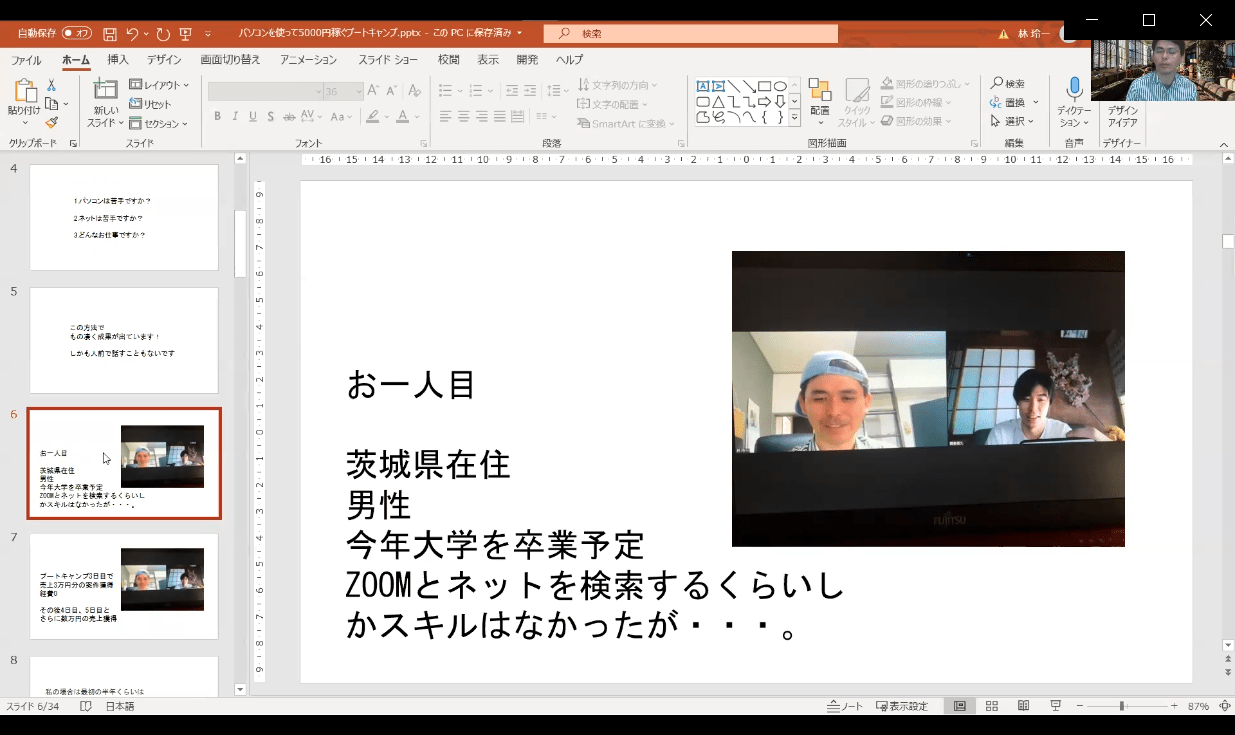Click the zoom slider in the status bar

click(1122, 706)
